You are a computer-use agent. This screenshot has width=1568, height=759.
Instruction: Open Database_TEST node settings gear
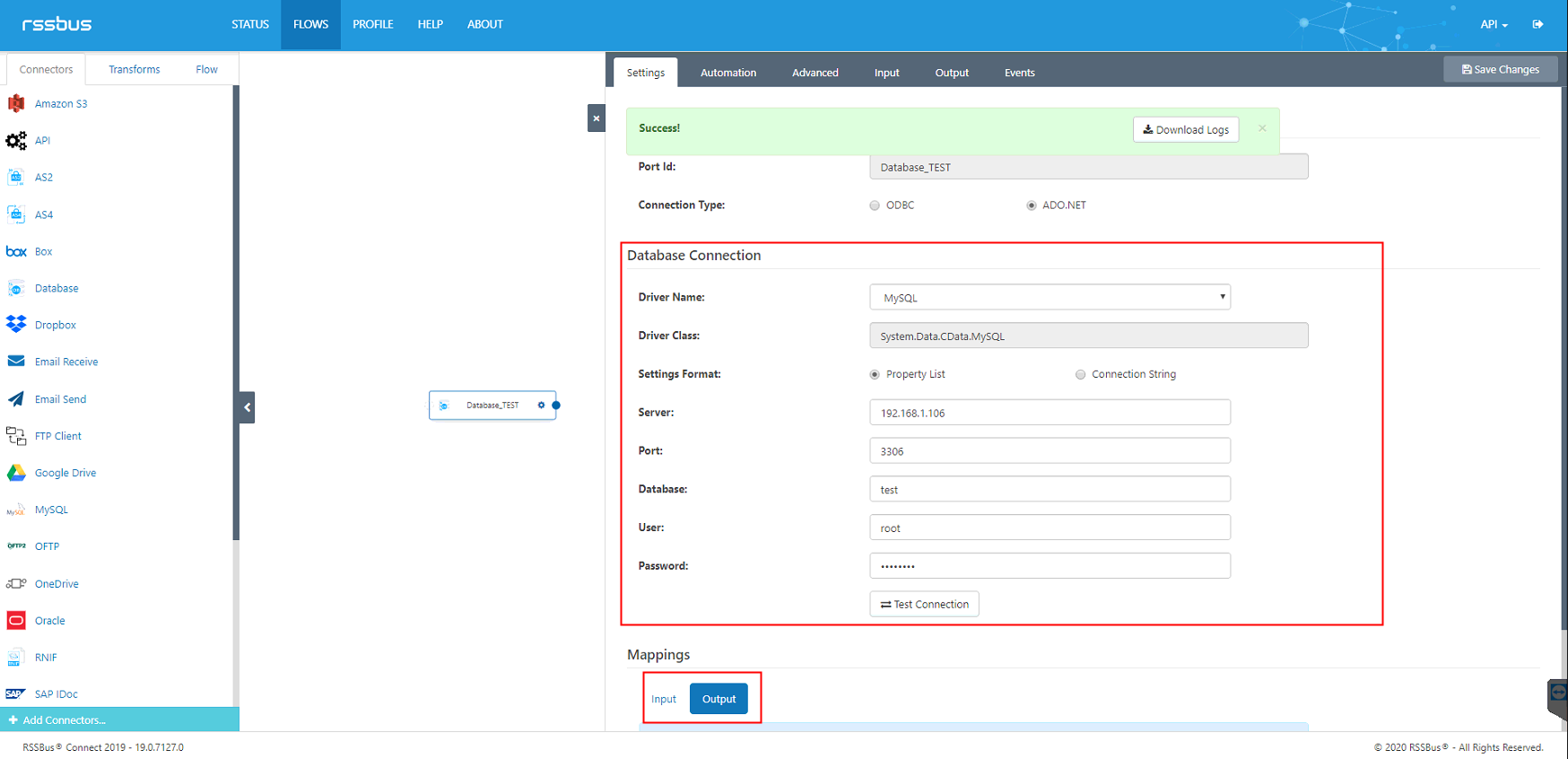[541, 406]
